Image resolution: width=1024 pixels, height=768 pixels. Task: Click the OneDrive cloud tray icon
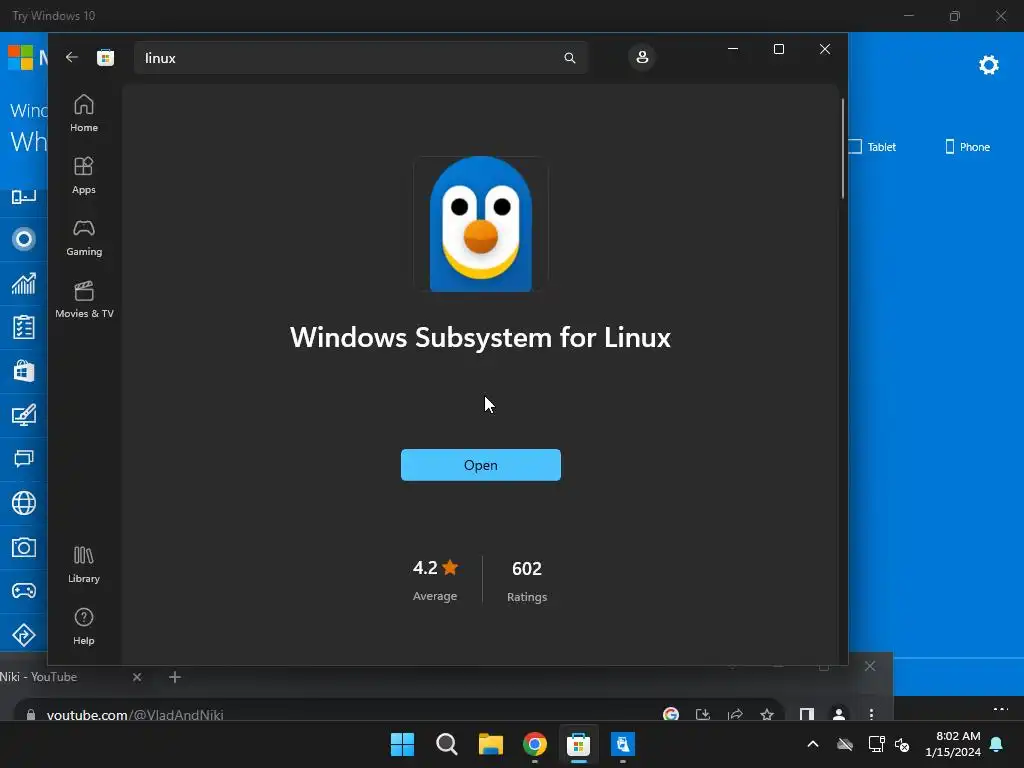845,744
